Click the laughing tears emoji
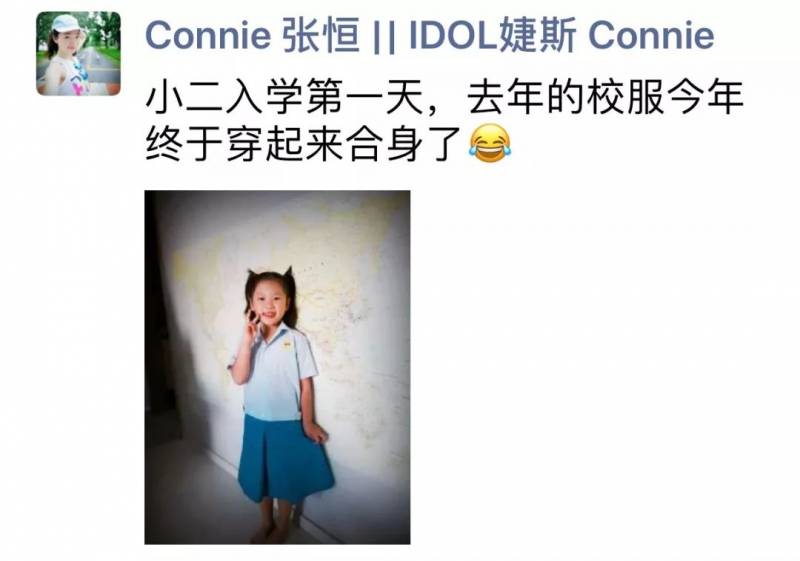 (x=489, y=143)
